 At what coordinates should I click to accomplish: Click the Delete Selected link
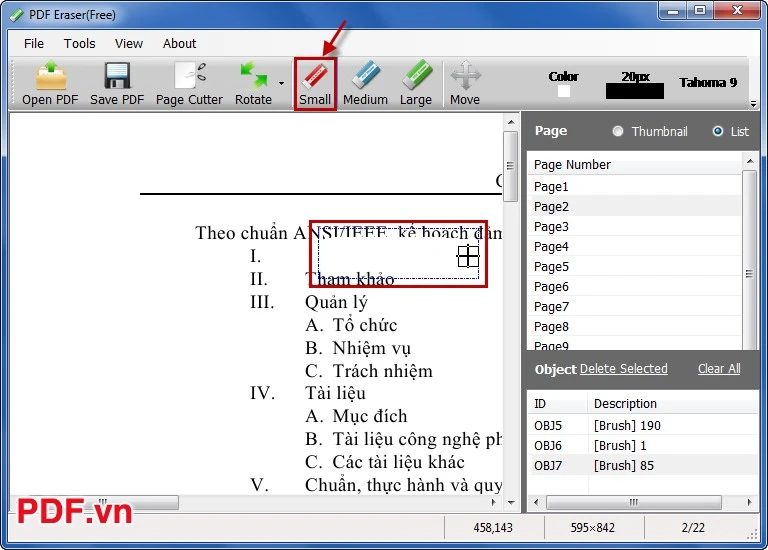[624, 369]
